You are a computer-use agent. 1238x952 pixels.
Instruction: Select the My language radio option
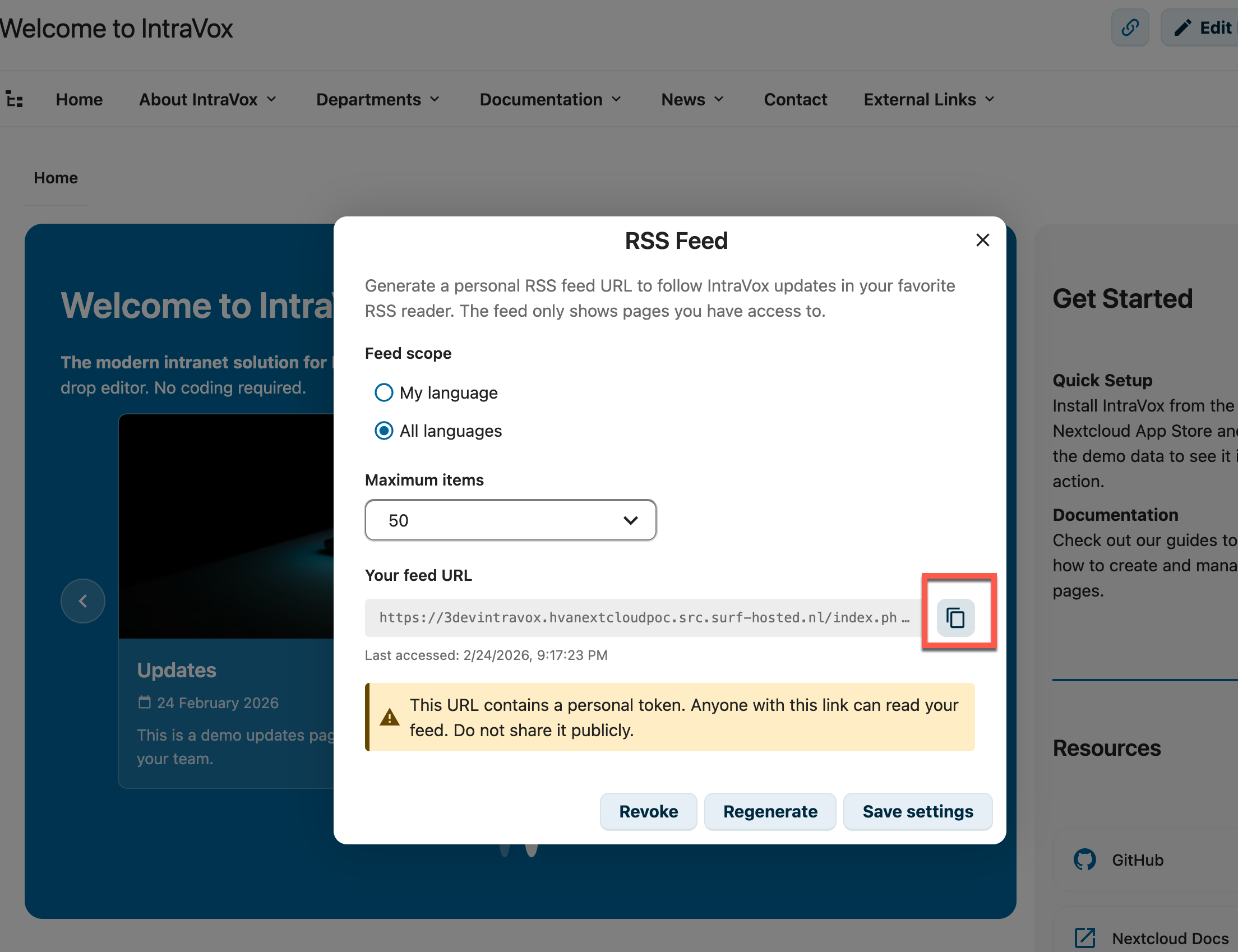436,392
